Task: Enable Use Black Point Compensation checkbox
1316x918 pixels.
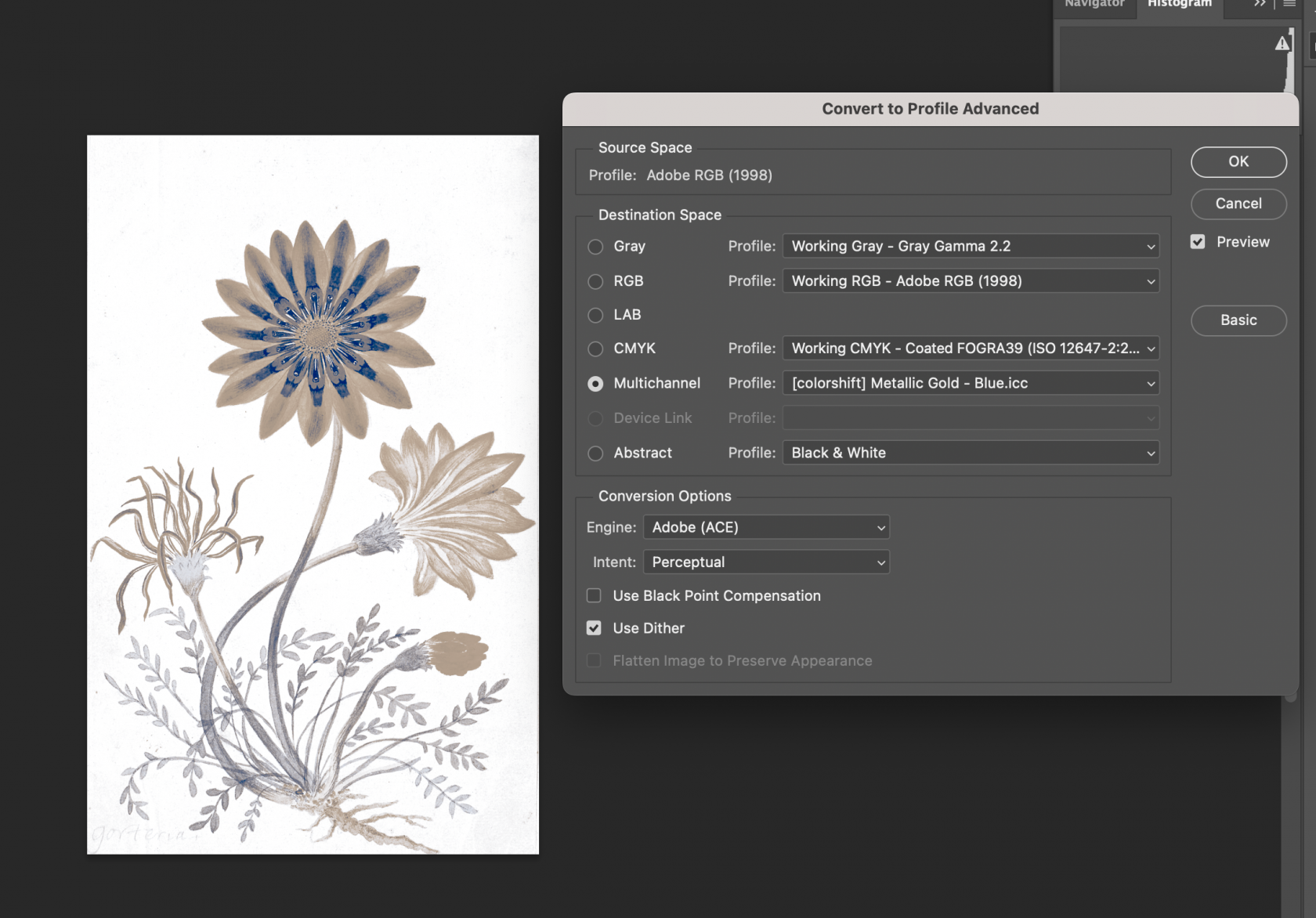Action: [595, 596]
